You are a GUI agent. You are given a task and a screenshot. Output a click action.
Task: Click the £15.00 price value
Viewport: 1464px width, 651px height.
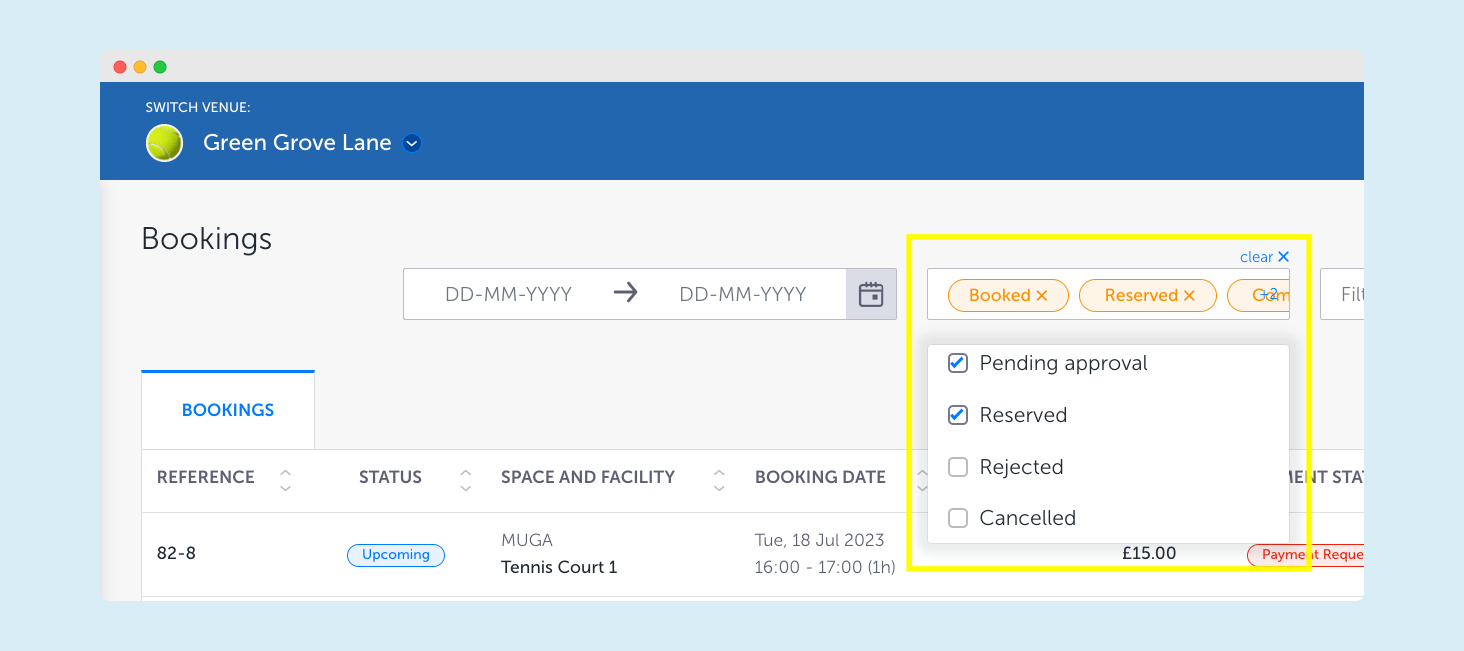tap(1149, 553)
